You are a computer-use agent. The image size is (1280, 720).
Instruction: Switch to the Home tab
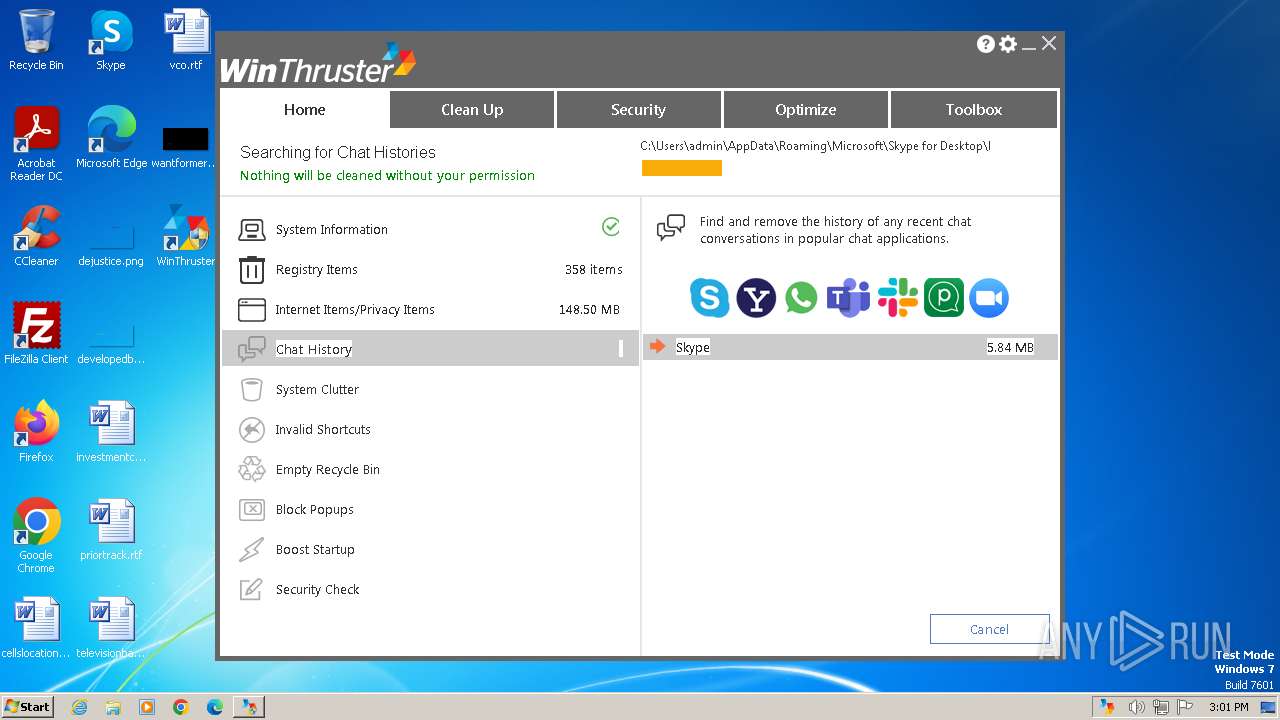[304, 110]
